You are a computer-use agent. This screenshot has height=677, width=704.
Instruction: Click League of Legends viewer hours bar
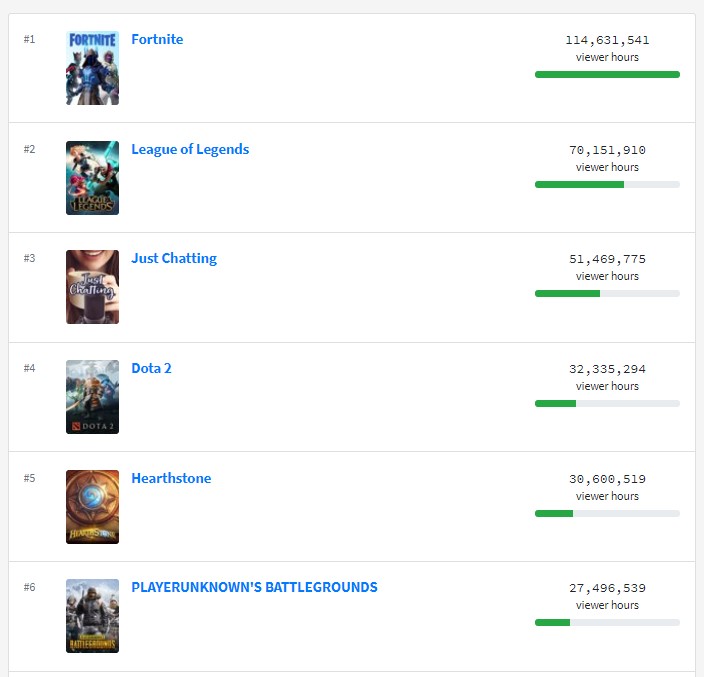tap(607, 185)
